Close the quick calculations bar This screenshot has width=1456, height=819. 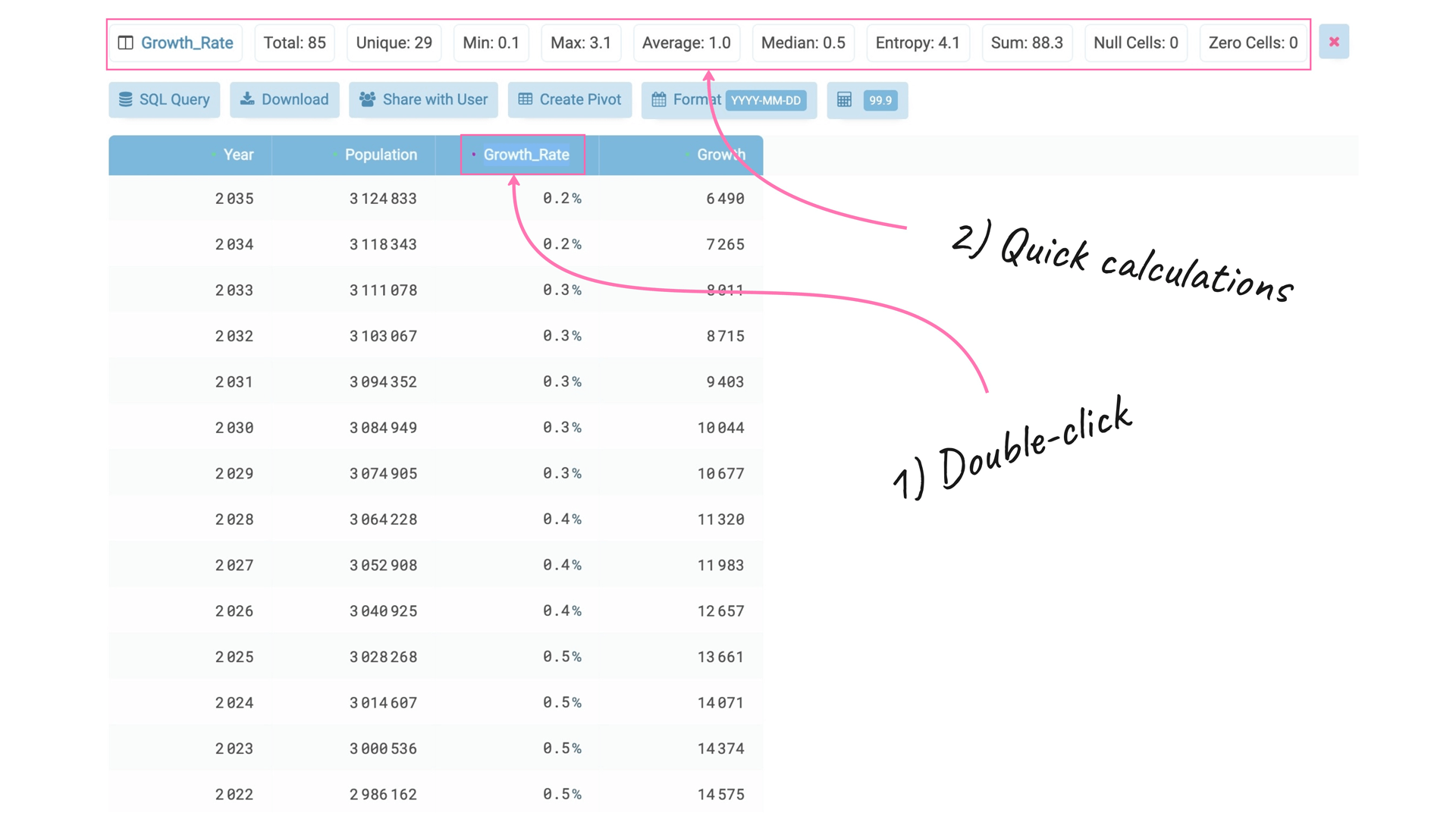(x=1334, y=42)
